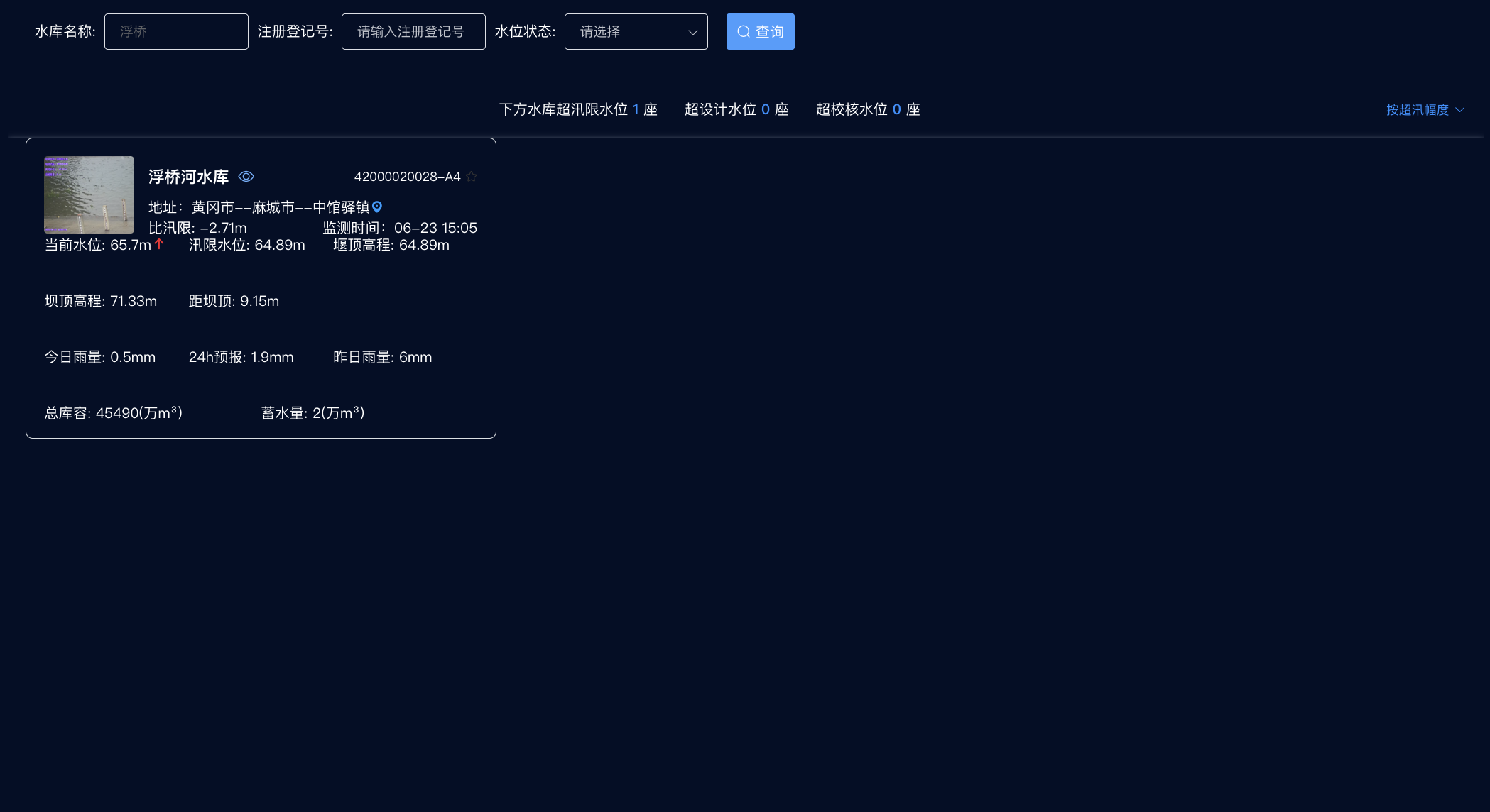Image resolution: width=1490 pixels, height=812 pixels.
Task: Focus the 水库名称 input field
Action: [176, 32]
